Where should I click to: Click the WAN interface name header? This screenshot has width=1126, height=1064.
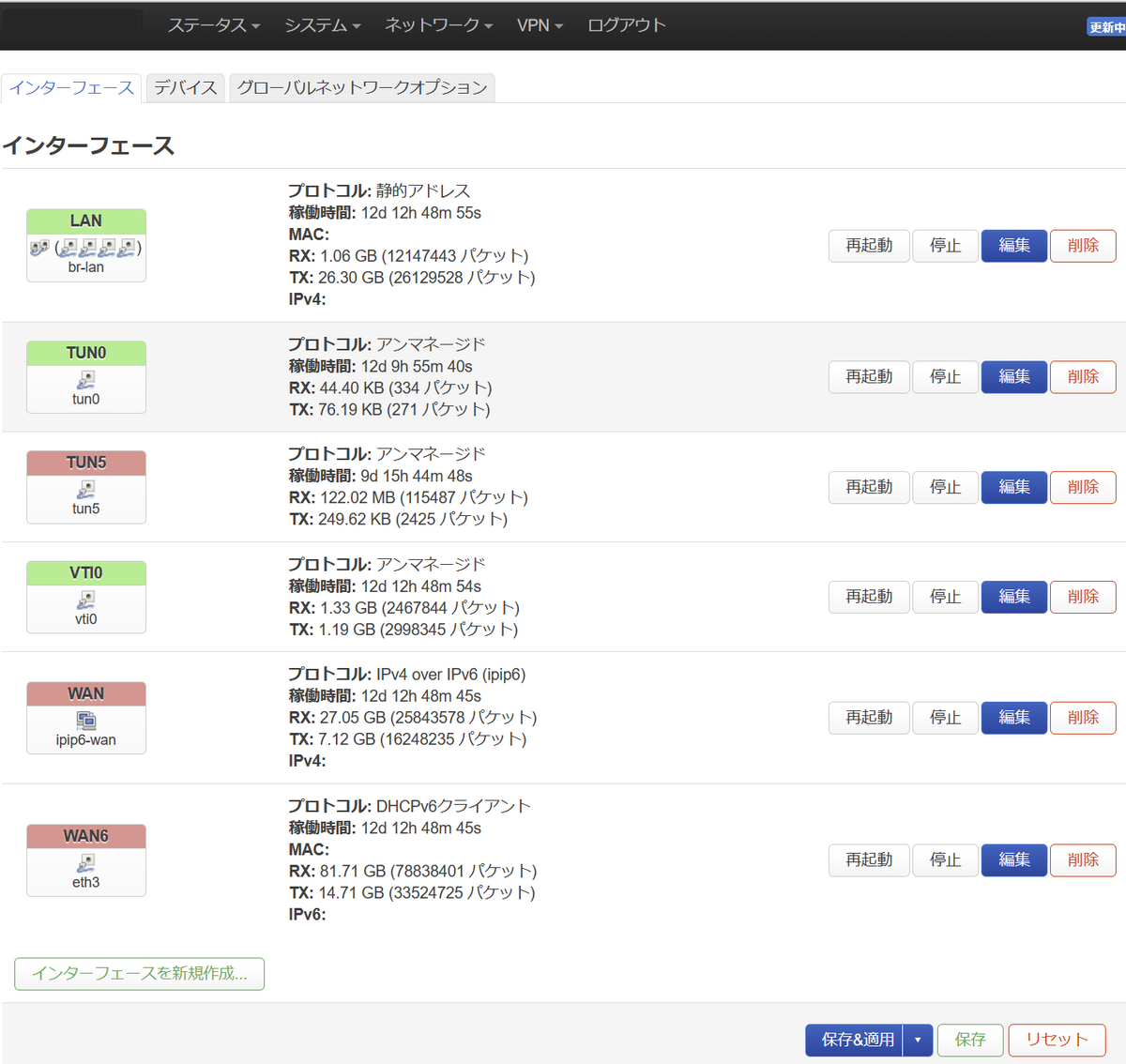tap(86, 694)
